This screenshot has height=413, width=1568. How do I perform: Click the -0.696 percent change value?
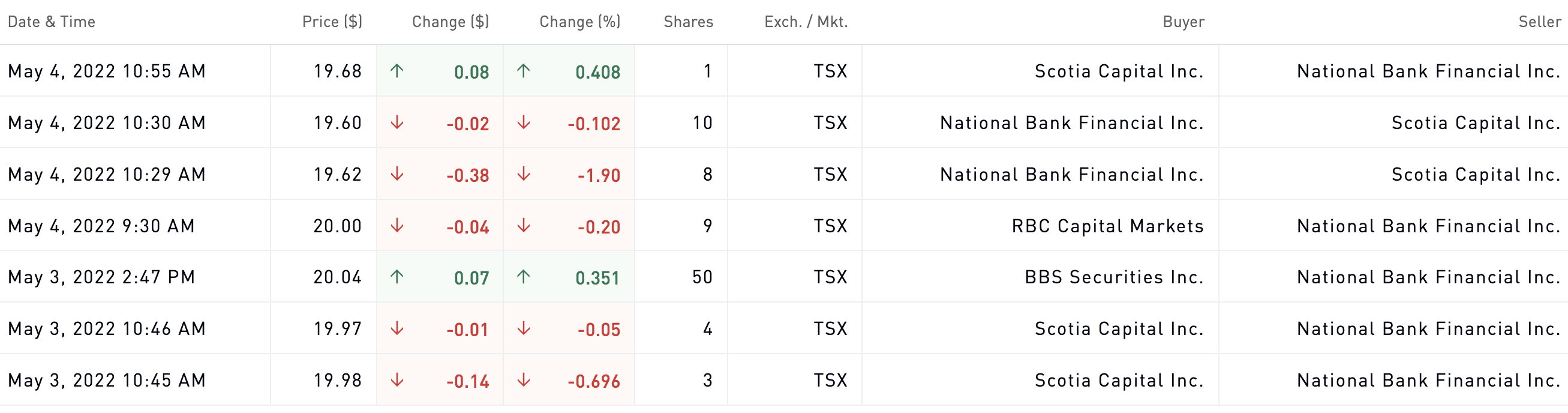[594, 381]
